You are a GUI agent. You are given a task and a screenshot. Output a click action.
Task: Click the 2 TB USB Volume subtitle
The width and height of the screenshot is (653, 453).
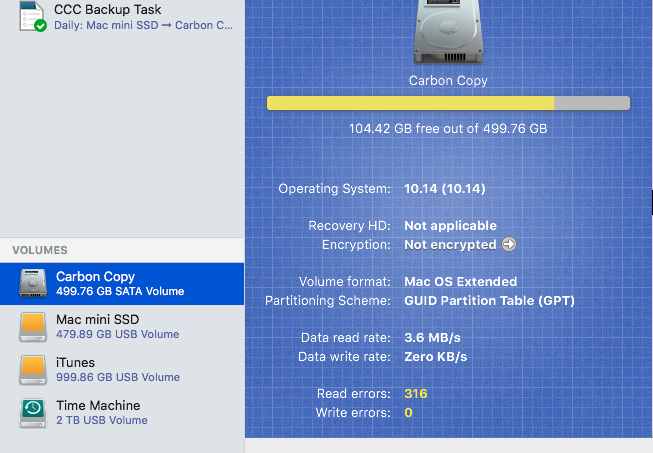tap(102, 420)
